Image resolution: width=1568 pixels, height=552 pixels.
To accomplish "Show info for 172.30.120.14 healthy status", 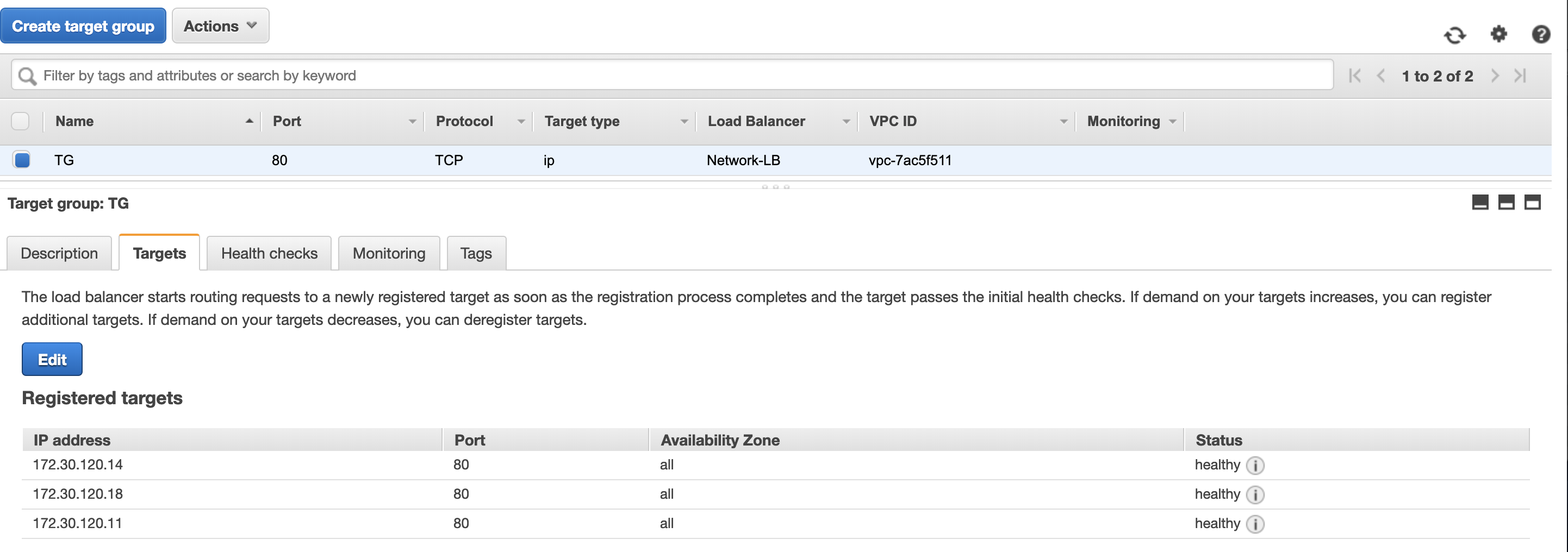I will tap(1255, 466).
